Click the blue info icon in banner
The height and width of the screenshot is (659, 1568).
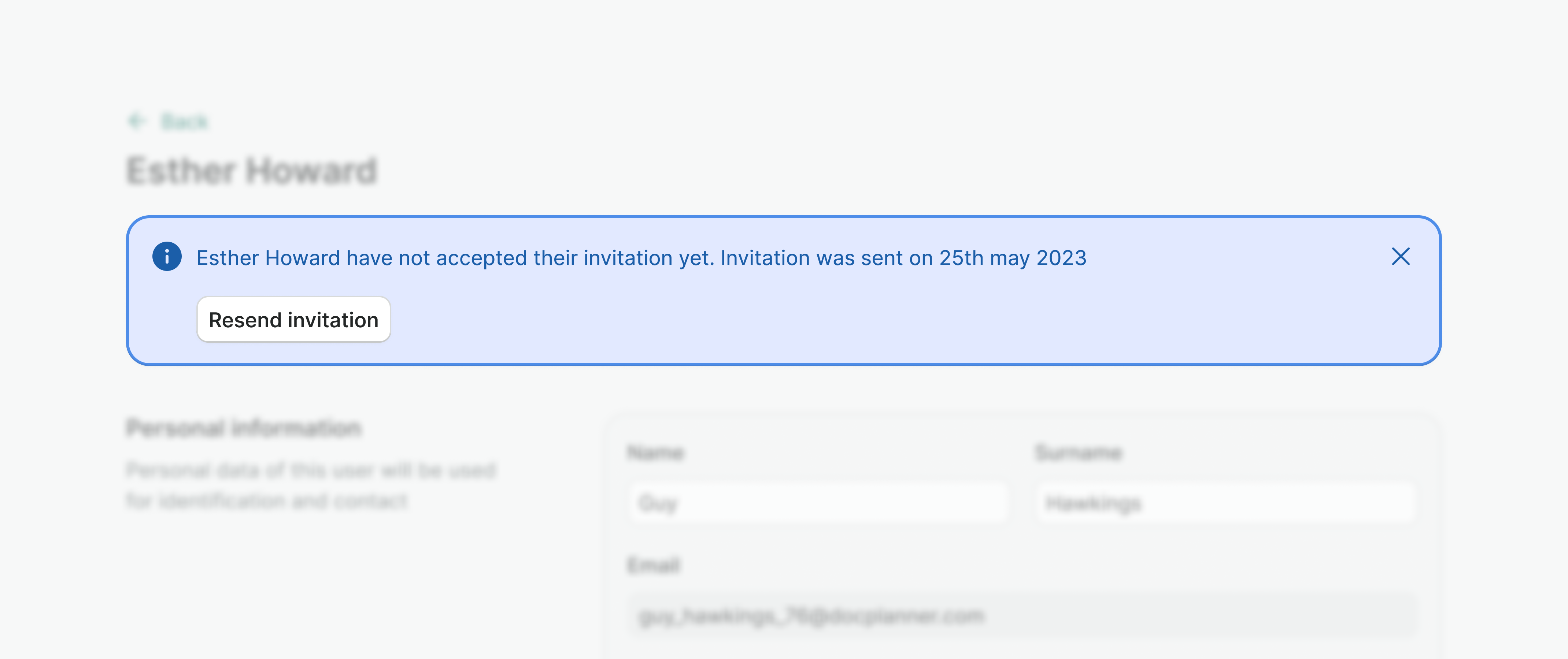coord(167,257)
